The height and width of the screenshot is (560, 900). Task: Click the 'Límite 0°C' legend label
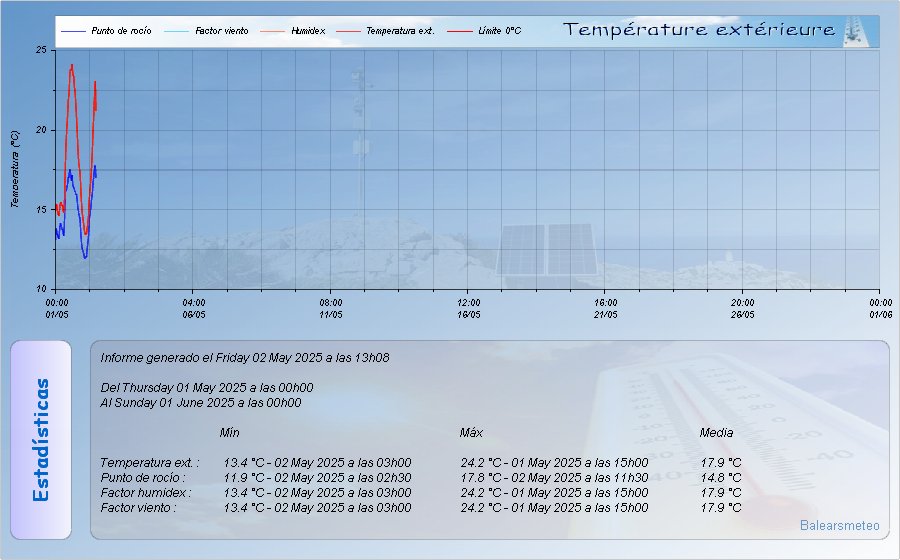tap(499, 31)
